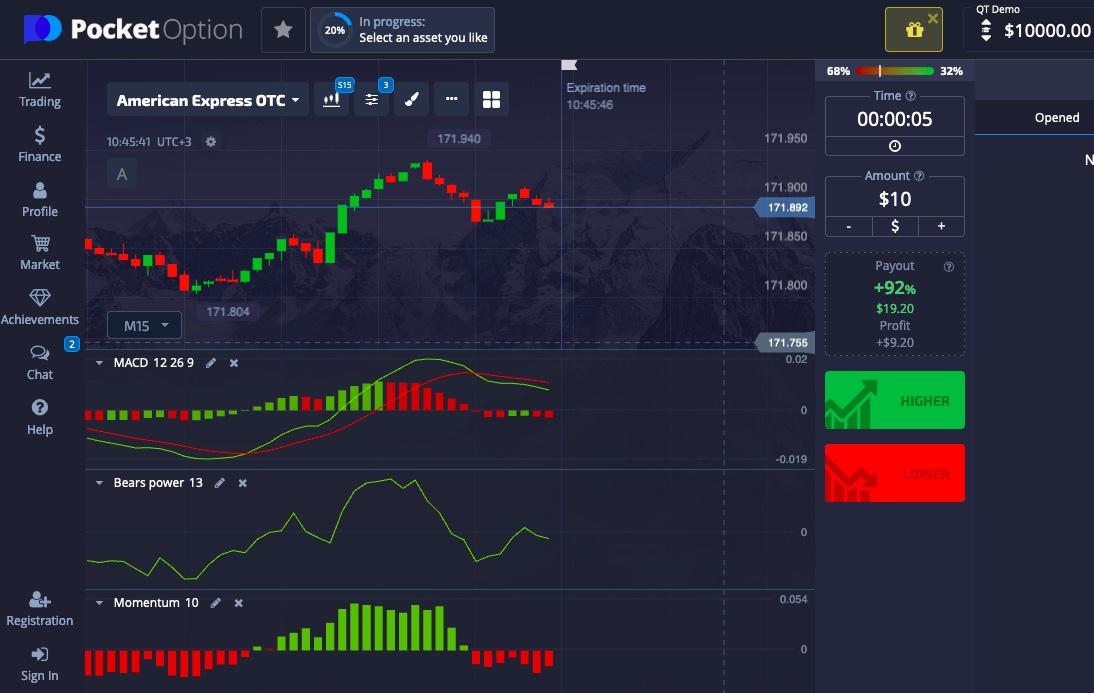
Task: Click the 00:00:05 time field
Action: tap(894, 119)
